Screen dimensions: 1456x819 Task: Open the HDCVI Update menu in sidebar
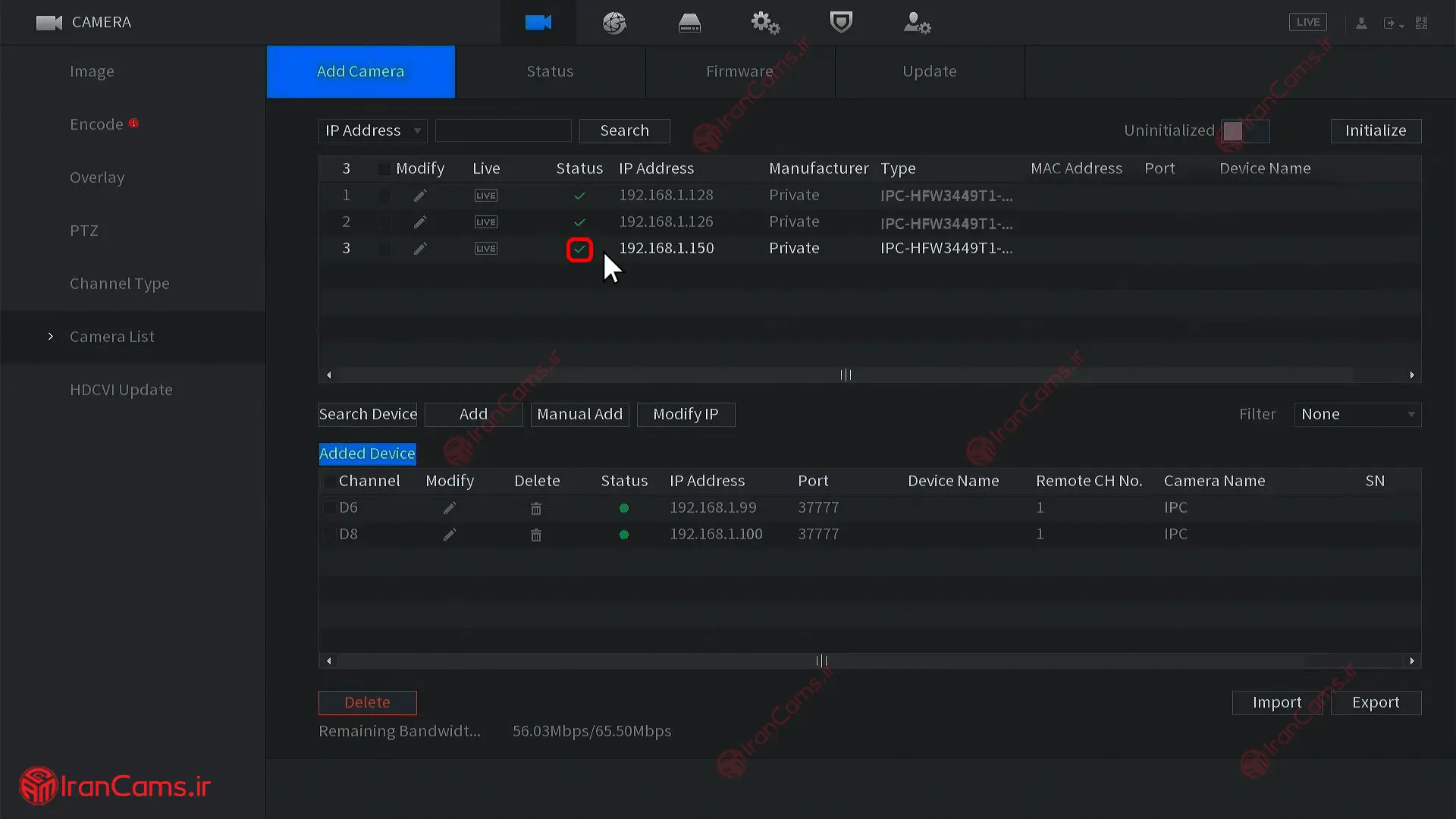click(x=121, y=390)
